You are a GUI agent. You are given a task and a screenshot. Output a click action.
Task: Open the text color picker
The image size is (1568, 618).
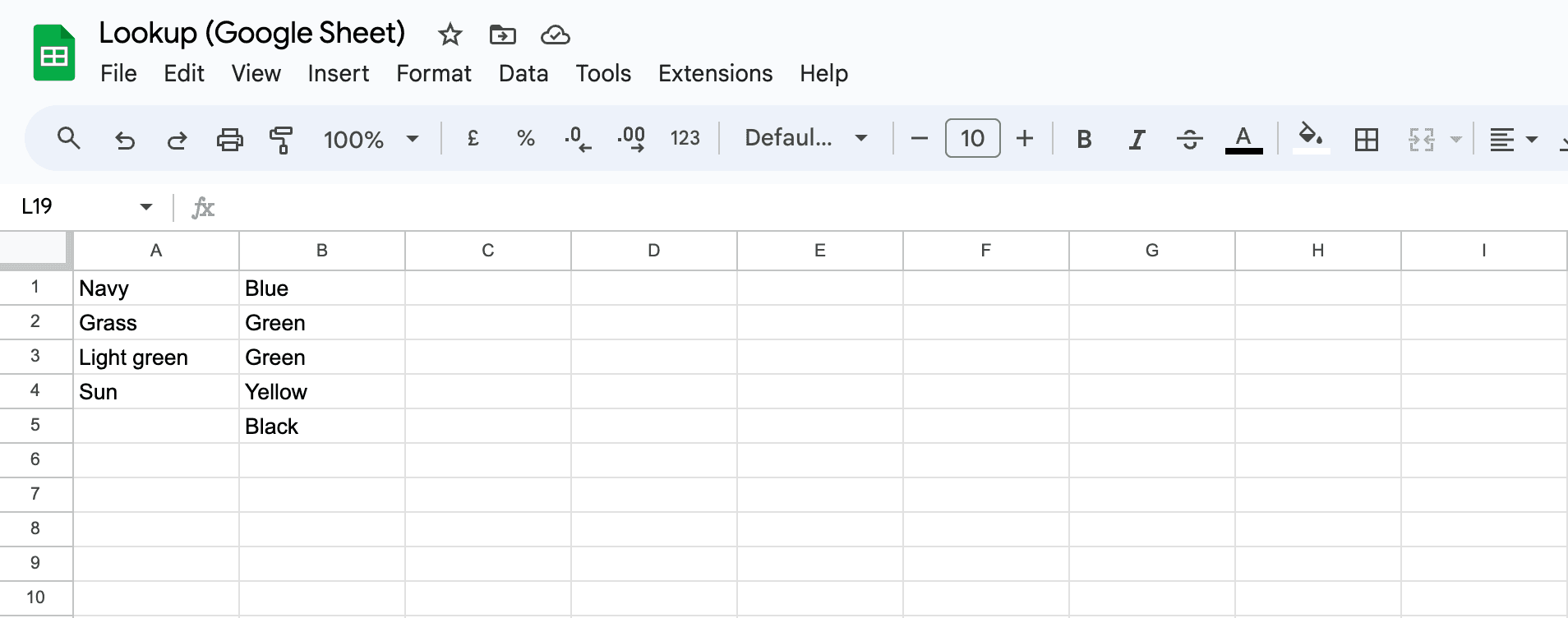(x=1243, y=139)
